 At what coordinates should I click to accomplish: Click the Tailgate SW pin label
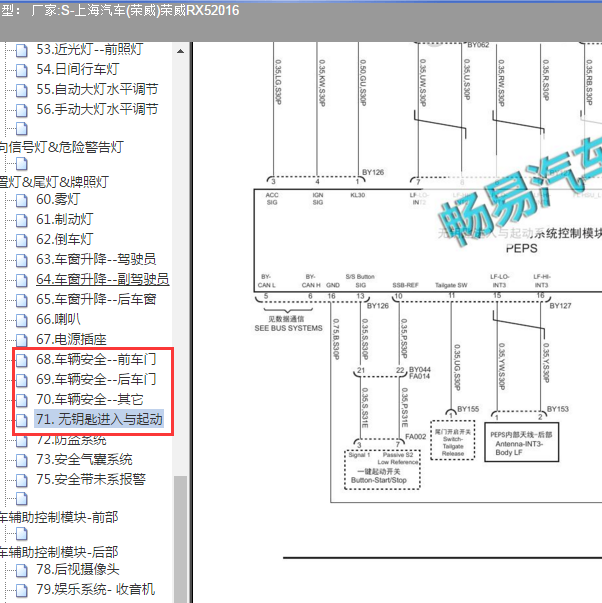451,285
